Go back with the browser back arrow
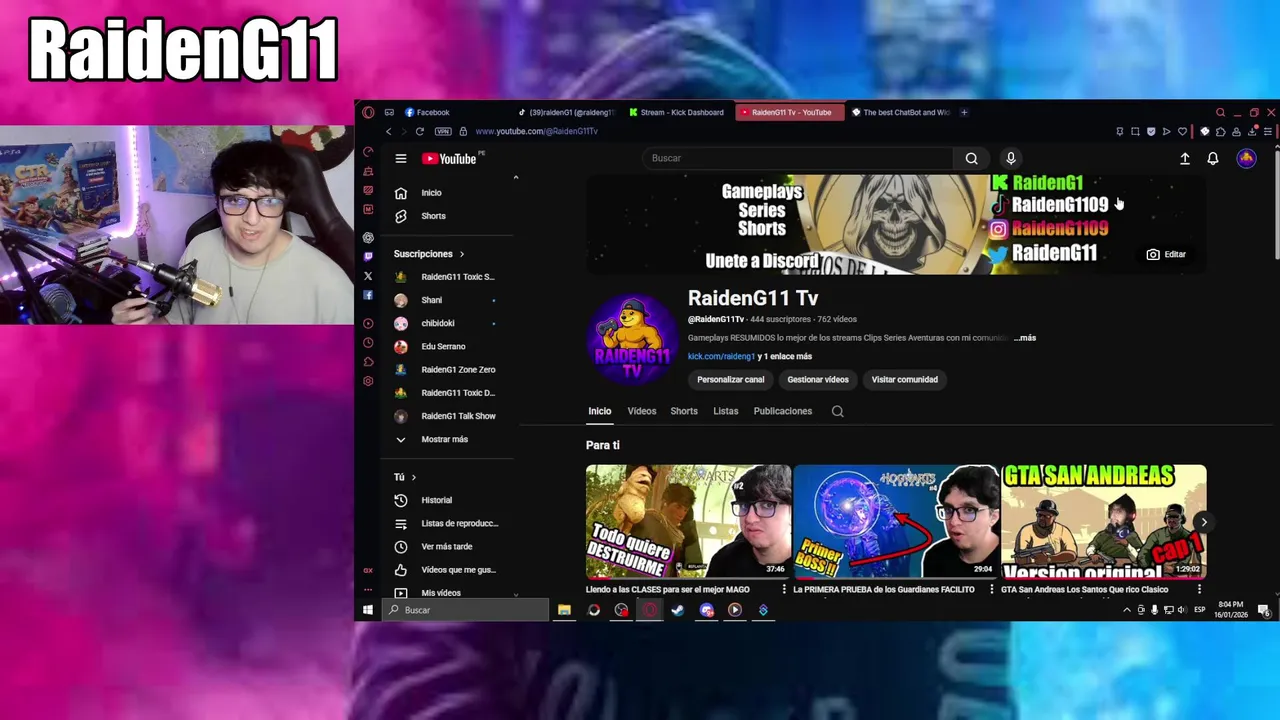The height and width of the screenshot is (720, 1280). click(x=389, y=131)
